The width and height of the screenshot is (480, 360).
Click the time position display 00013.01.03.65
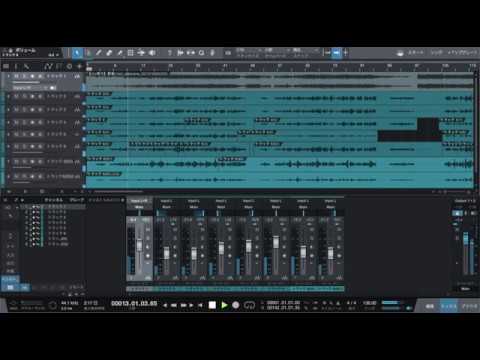coord(134,303)
